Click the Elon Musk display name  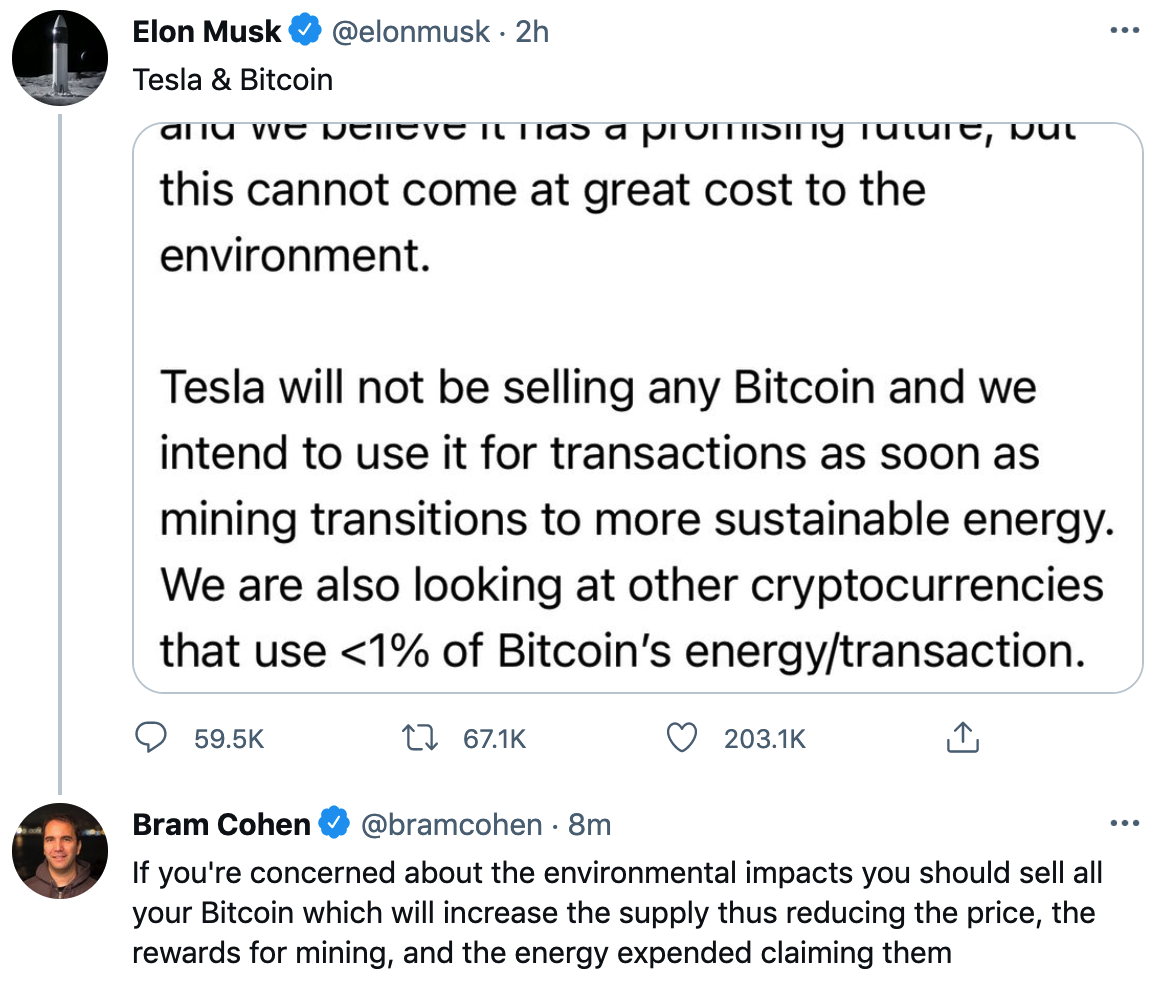tap(206, 32)
